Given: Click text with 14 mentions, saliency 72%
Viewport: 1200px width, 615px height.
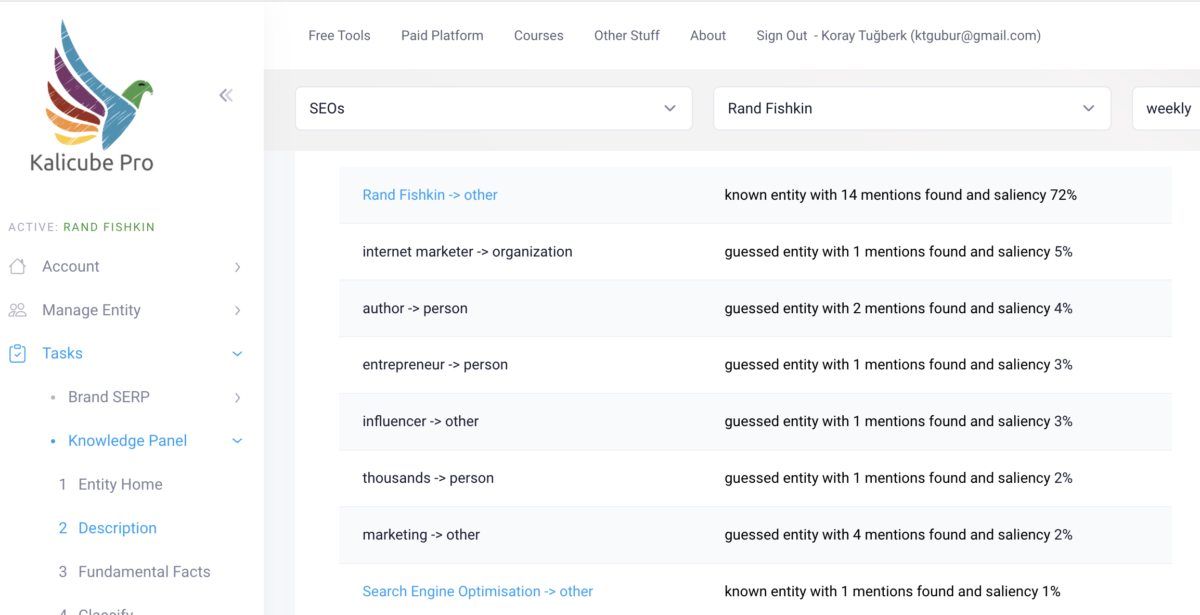Looking at the screenshot, I should coord(901,195).
